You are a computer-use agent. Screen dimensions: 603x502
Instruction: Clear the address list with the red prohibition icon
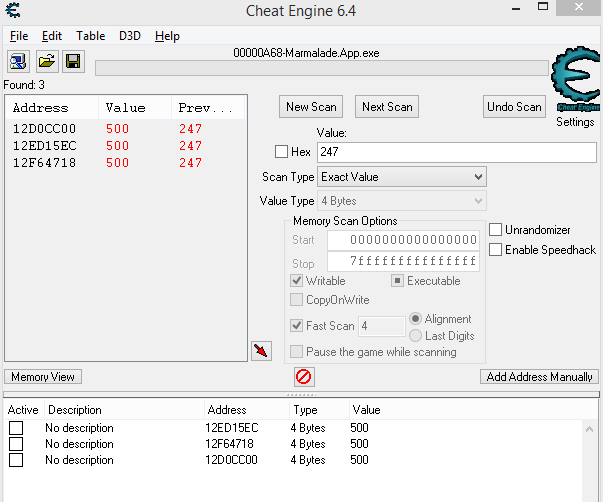tap(304, 377)
